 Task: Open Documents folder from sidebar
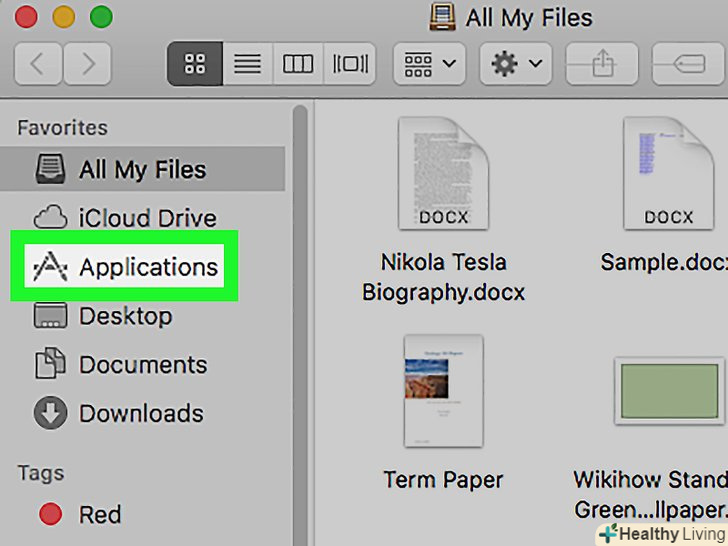click(x=143, y=365)
